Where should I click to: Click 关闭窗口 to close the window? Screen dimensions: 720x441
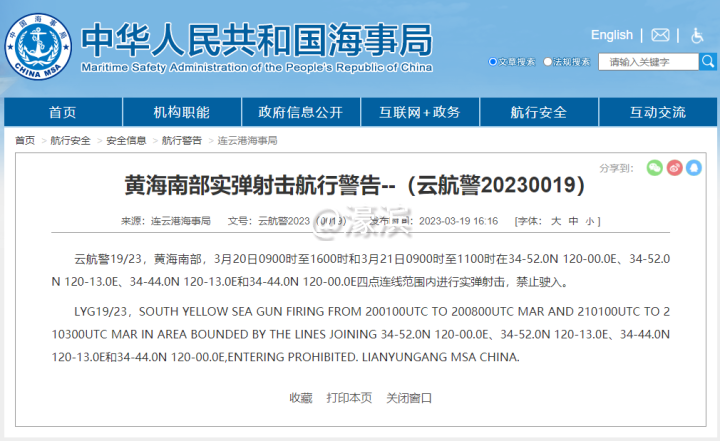409,398
